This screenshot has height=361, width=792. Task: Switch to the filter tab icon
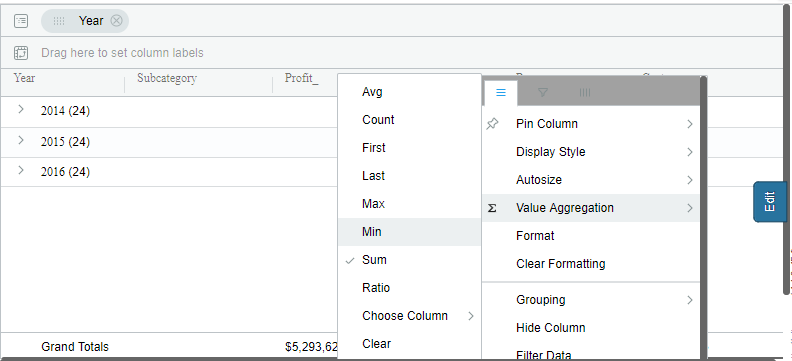click(x=543, y=92)
